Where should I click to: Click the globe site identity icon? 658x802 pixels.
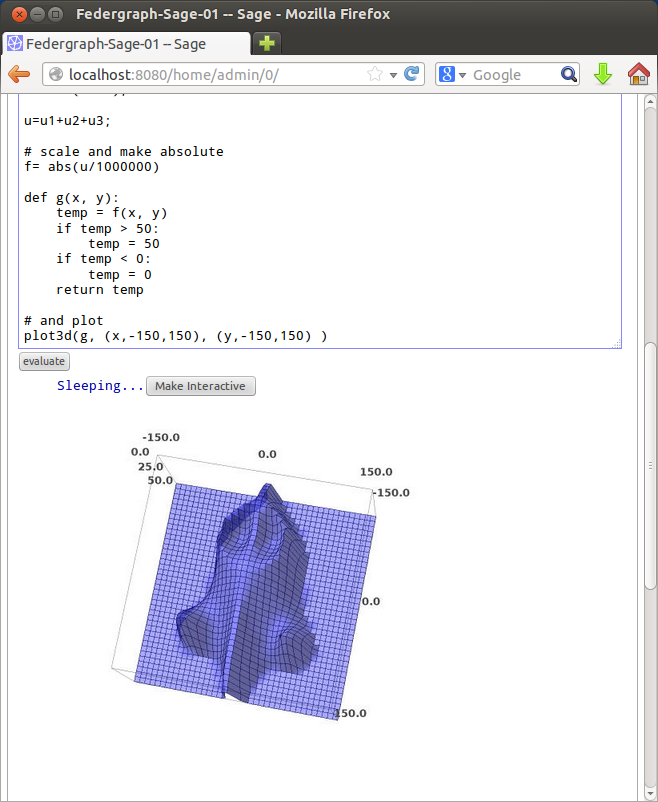pyautogui.click(x=56, y=75)
